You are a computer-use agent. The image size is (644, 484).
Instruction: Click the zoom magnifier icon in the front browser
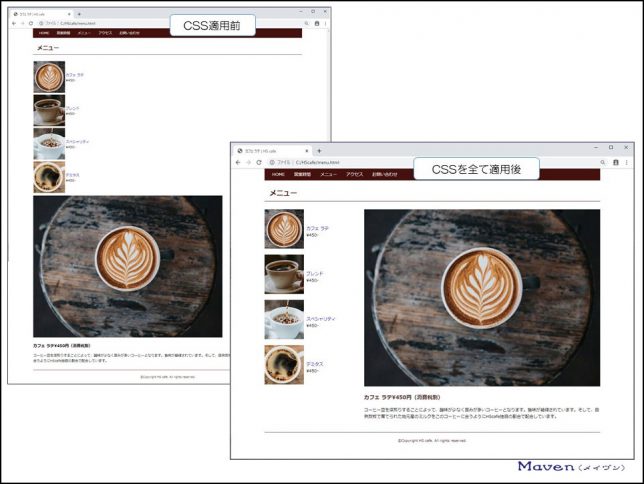603,162
